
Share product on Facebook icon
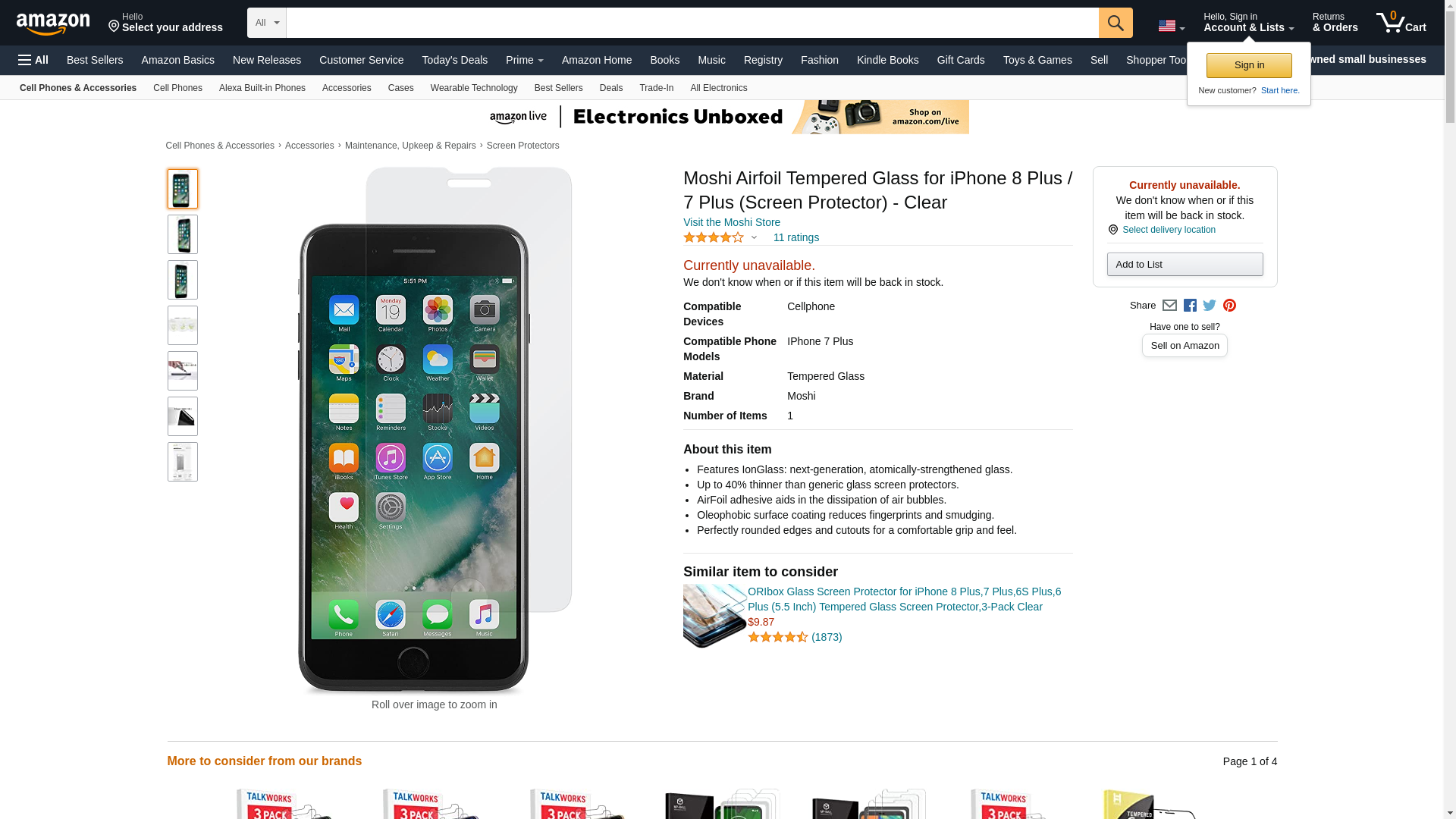pos(1190,306)
